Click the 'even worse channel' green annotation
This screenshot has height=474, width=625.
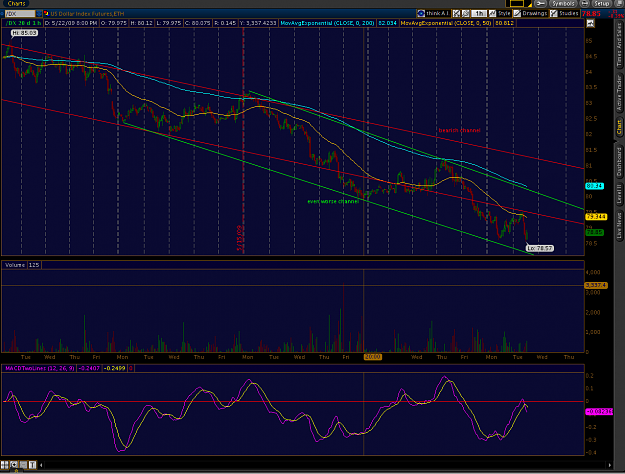(333, 201)
